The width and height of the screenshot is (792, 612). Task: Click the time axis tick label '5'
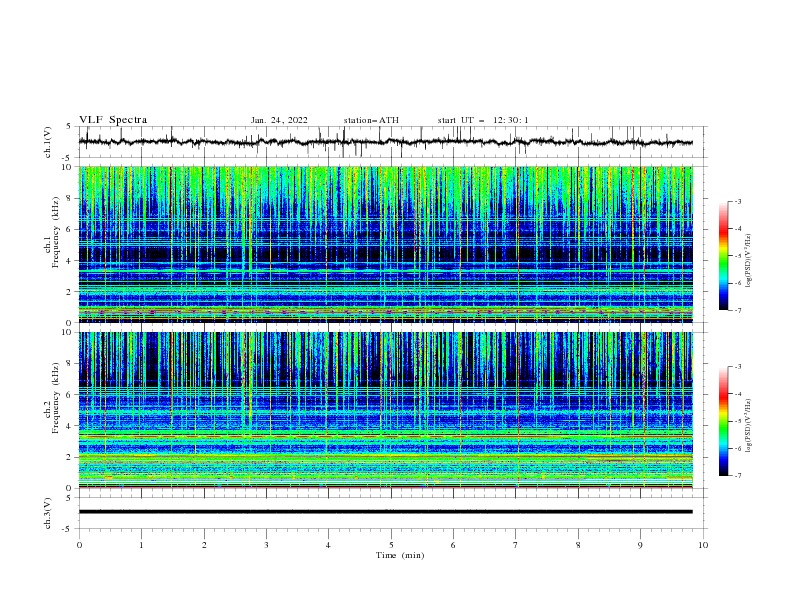click(x=391, y=545)
